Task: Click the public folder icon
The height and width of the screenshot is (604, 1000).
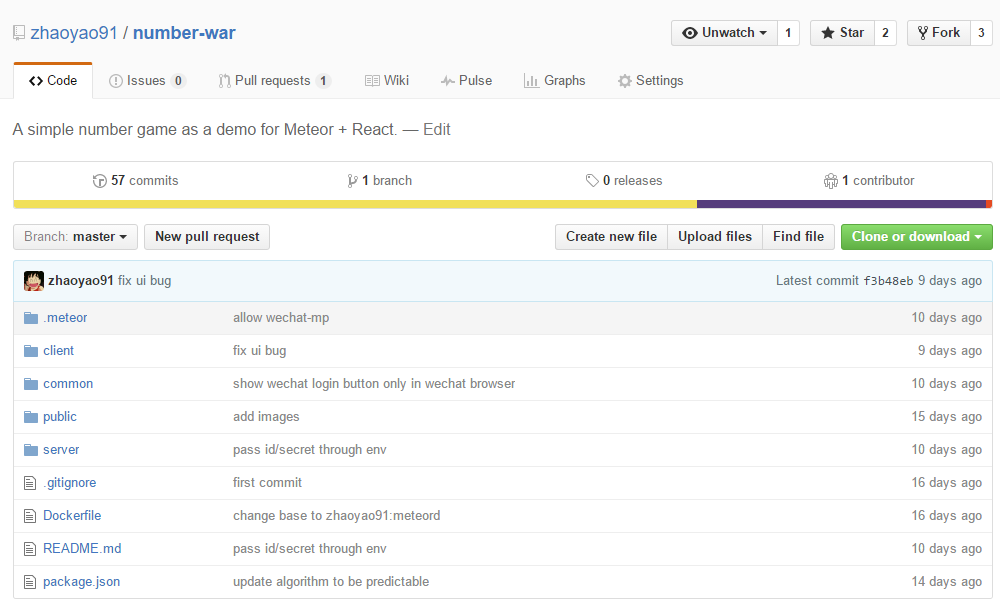Action: click(31, 417)
